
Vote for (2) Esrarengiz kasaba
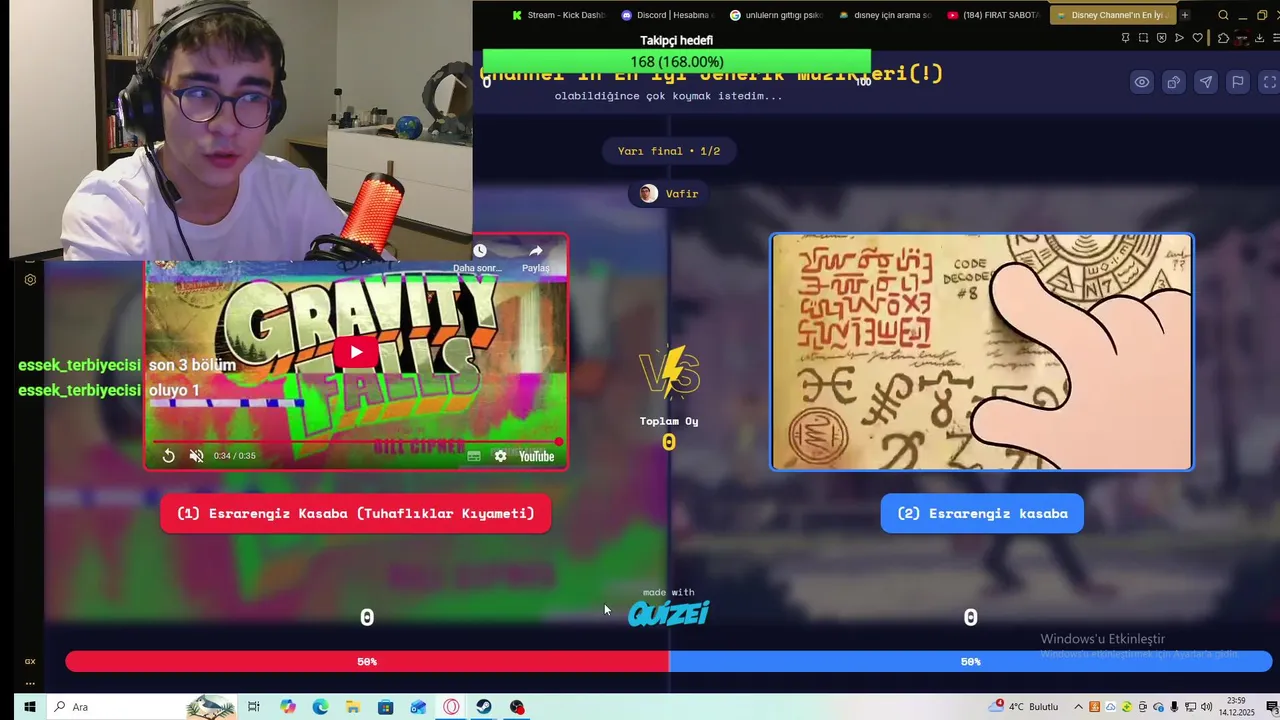(x=982, y=513)
